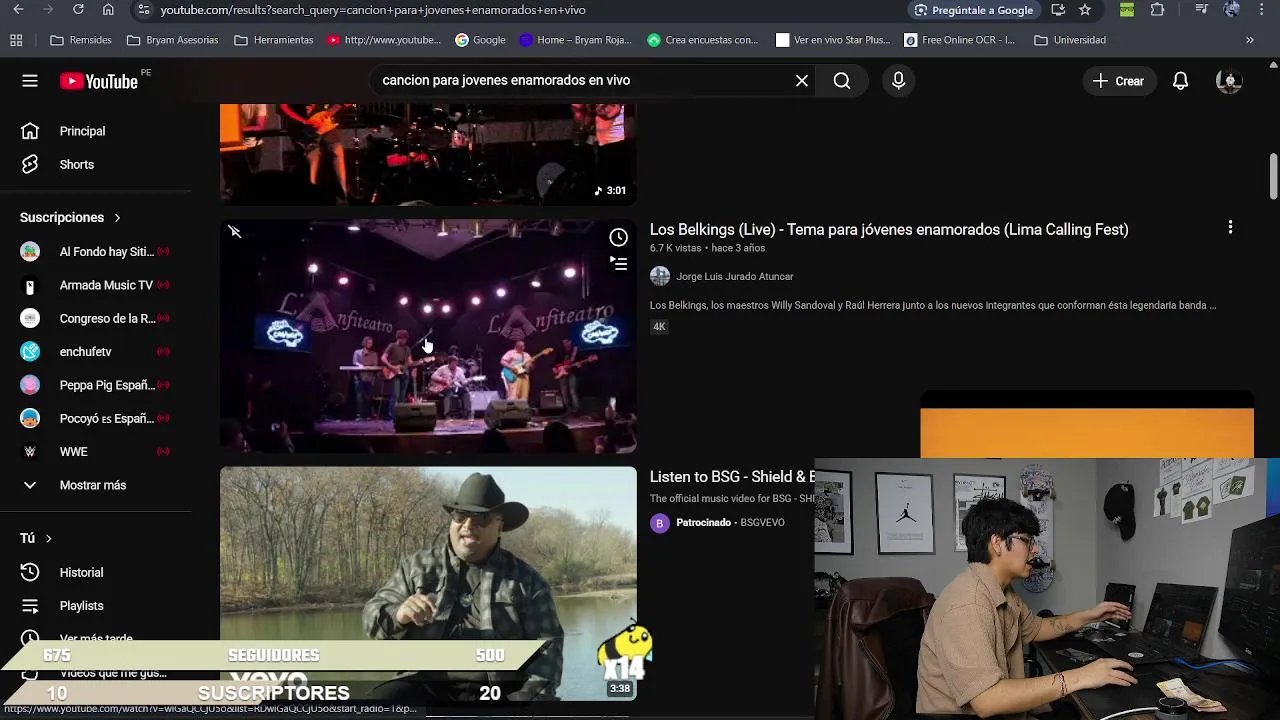Open the Remsides bookmark folder
Screen dimensions: 1280x720
pos(80,40)
